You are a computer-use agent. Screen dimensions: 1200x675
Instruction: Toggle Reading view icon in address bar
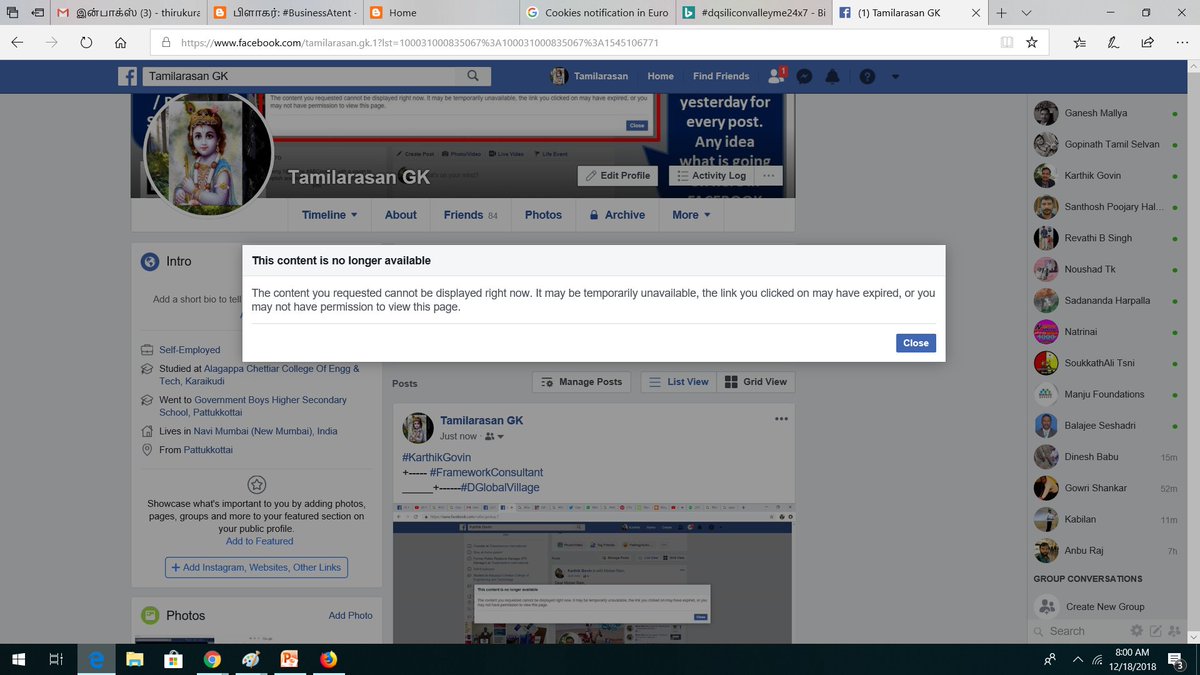point(1007,43)
